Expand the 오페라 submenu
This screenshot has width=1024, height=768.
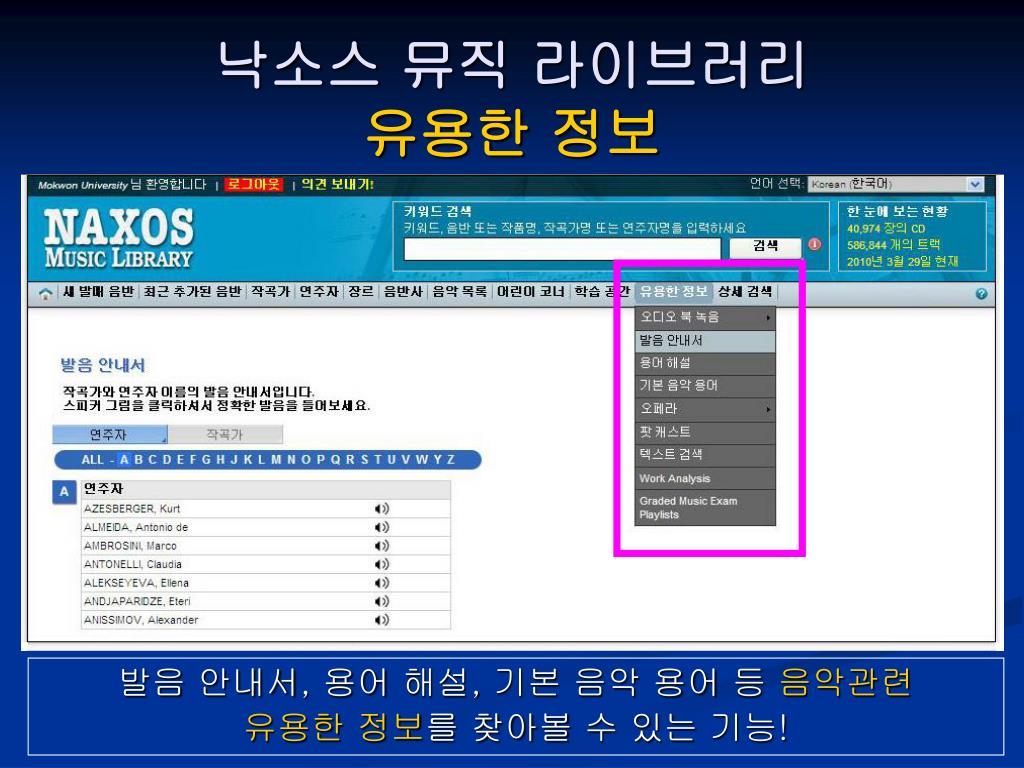(x=705, y=409)
